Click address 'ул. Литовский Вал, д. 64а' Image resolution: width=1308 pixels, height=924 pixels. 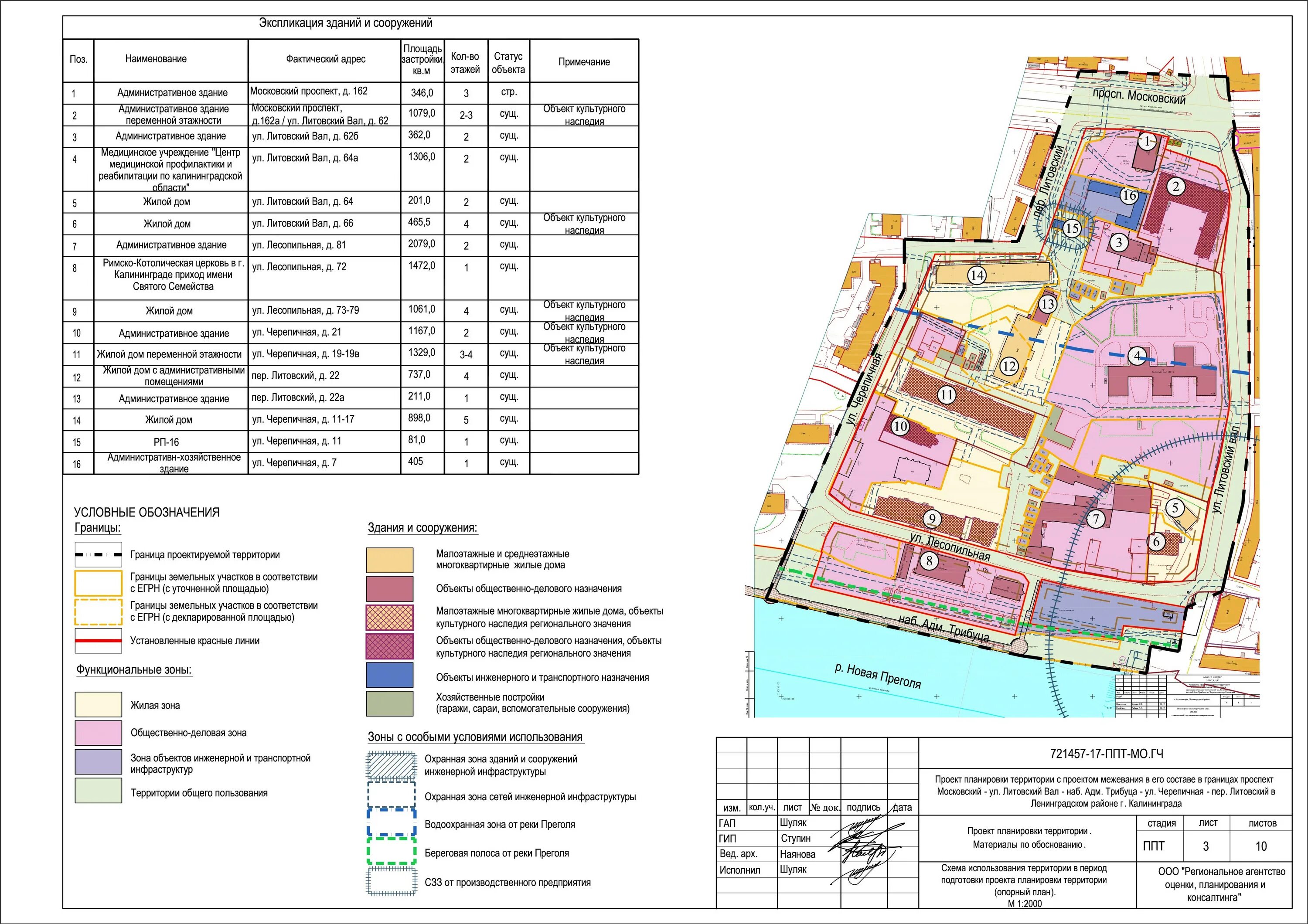pos(305,158)
